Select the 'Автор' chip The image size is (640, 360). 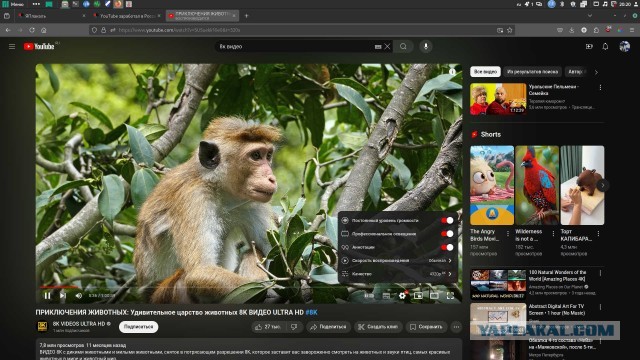pos(576,72)
